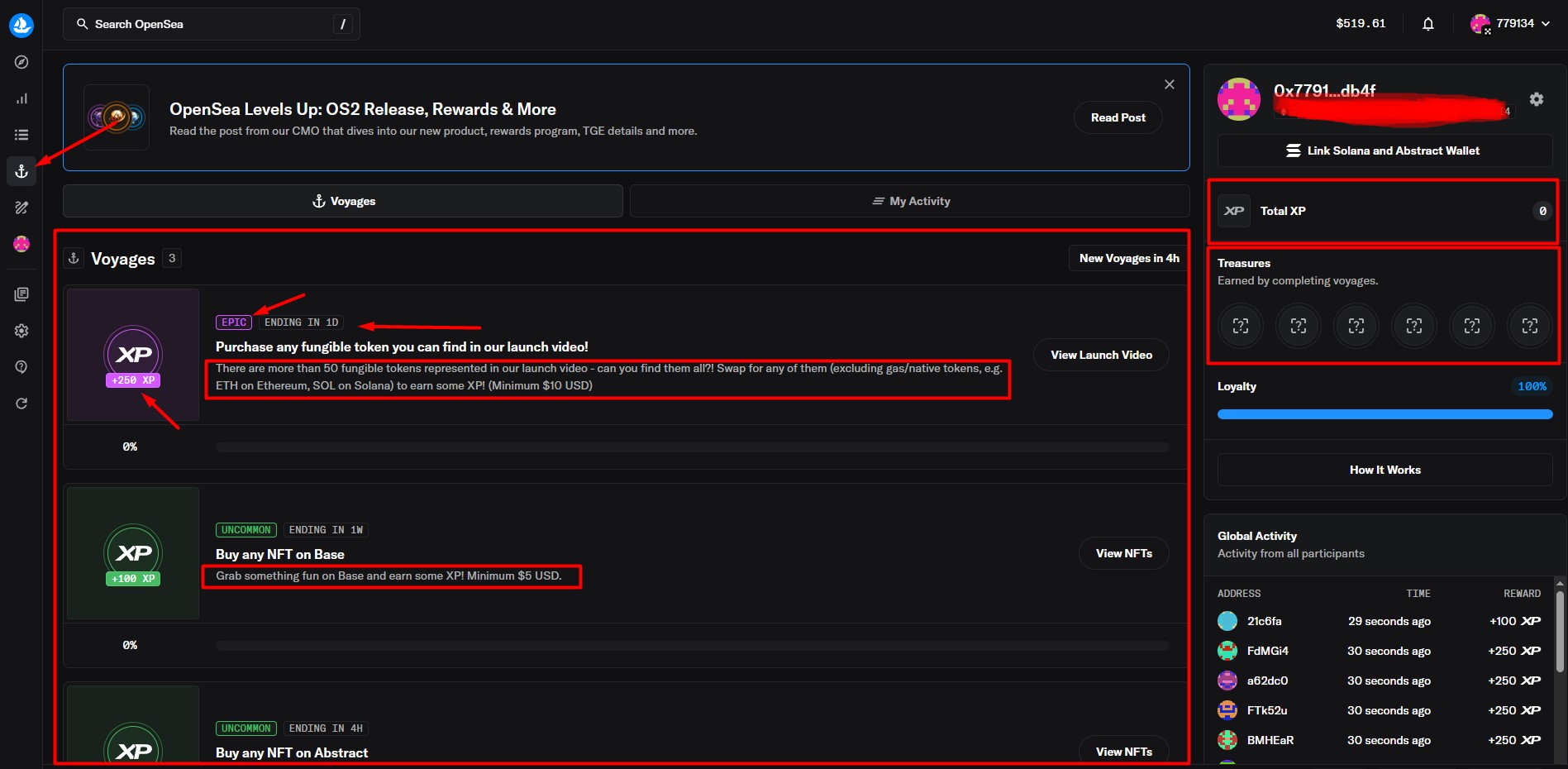
Task: Click the Read Post button
Action: click(x=1118, y=117)
